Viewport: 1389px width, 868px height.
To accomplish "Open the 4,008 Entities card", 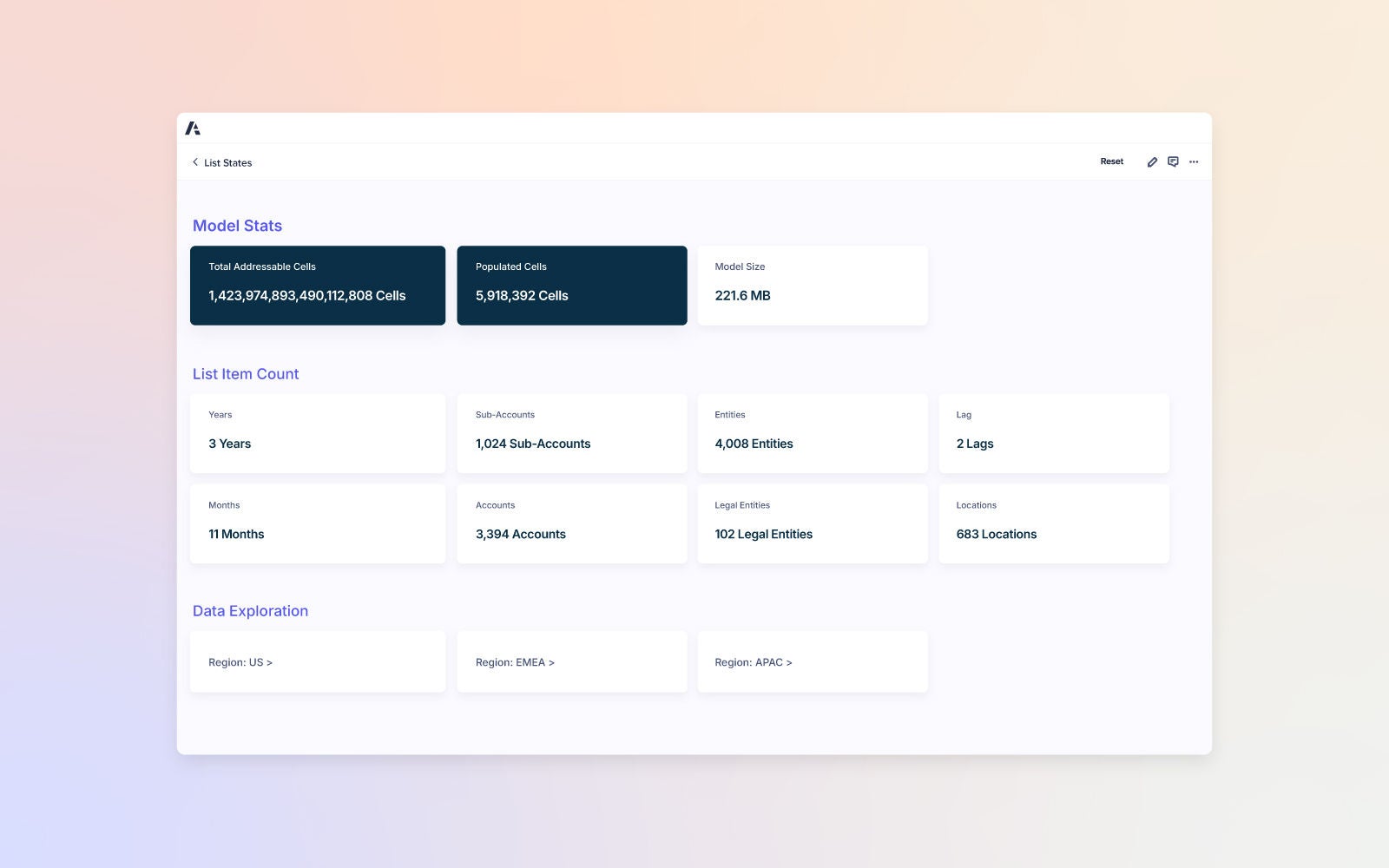I will [x=812, y=432].
